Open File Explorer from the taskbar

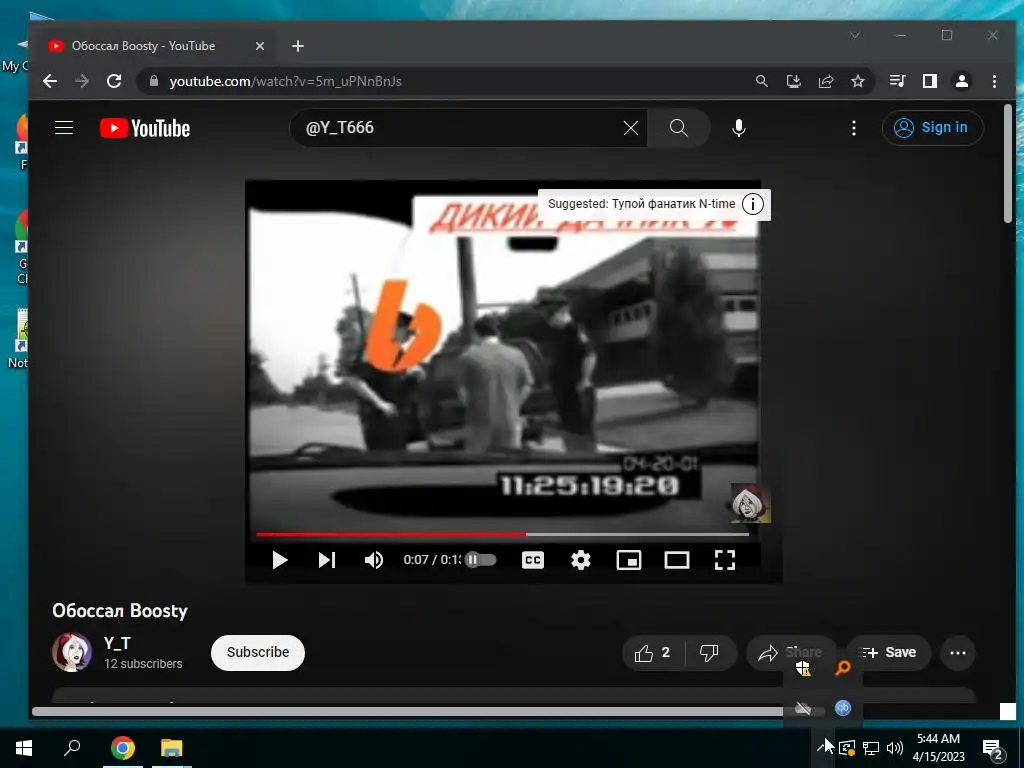click(172, 748)
